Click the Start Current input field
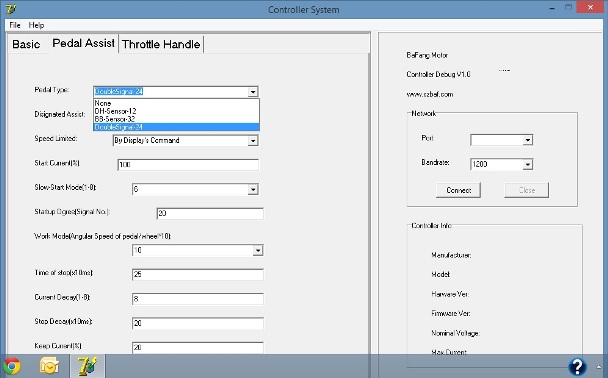Viewport: 608px width, 378px height. tap(188, 165)
